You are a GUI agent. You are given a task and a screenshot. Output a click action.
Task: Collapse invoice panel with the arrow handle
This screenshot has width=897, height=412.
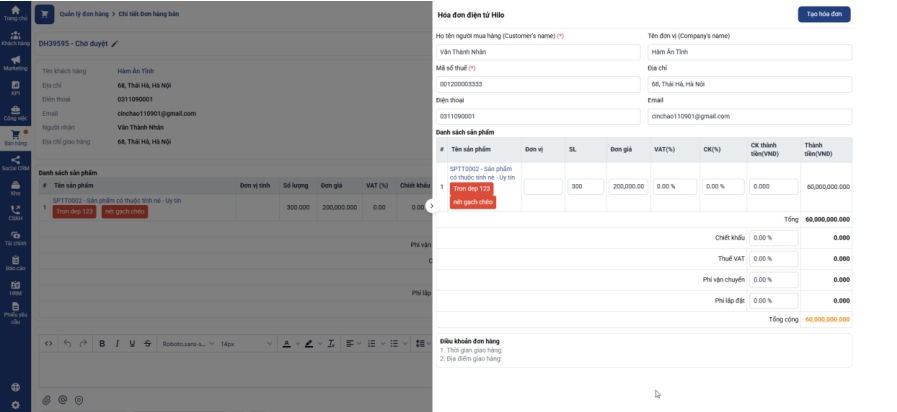[431, 206]
